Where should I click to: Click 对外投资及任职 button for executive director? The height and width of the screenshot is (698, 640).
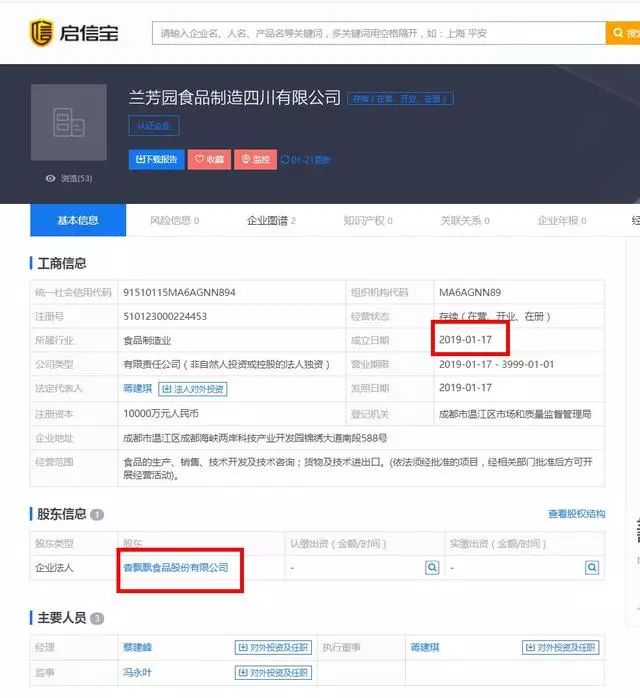561,647
